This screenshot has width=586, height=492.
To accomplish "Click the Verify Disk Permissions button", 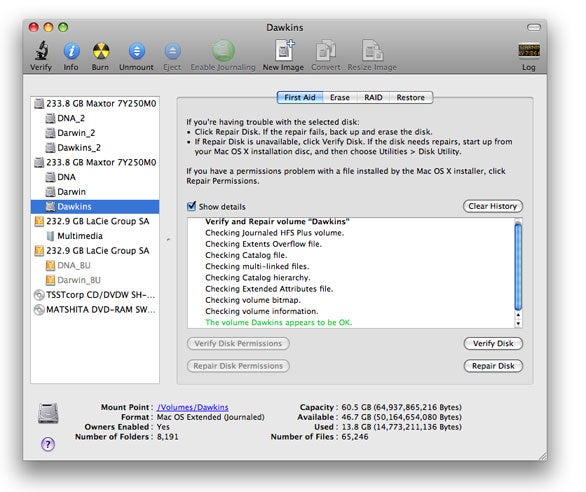I will click(x=238, y=344).
